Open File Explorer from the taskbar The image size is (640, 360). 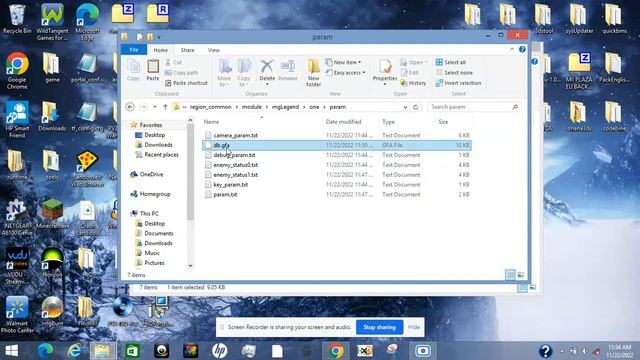[x=102, y=351]
